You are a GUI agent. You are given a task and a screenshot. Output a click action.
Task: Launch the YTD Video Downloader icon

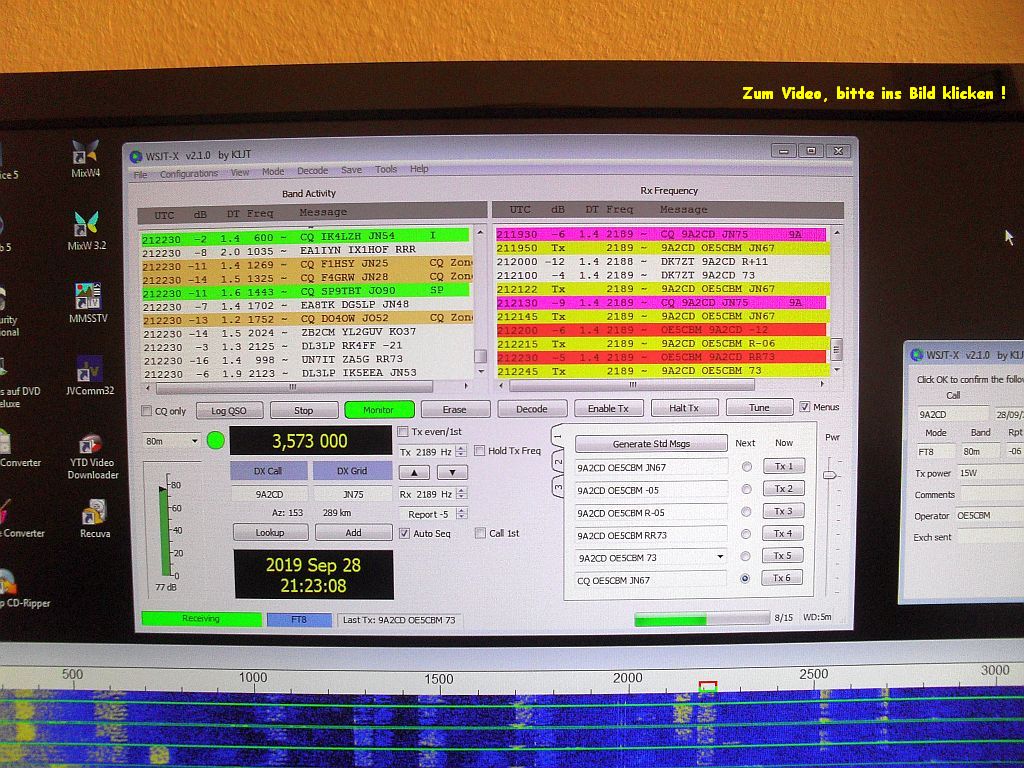coord(90,445)
